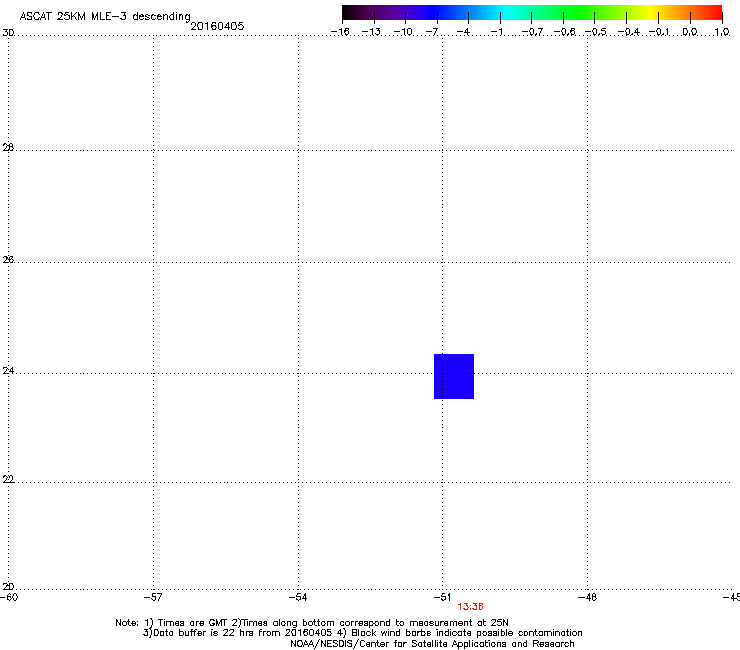Click the color bar label -0.6
This screenshot has height=650, width=740.
click(x=564, y=32)
